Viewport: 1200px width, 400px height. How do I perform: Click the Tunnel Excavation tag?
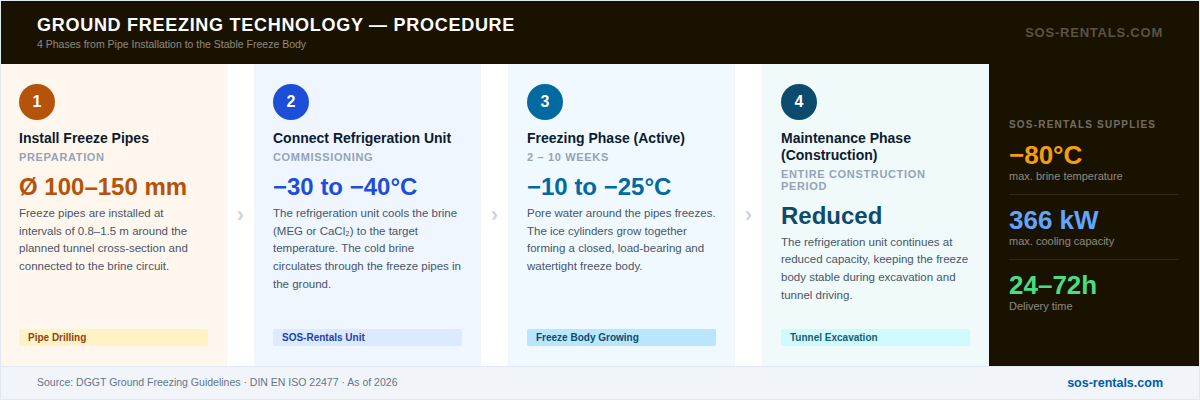(x=875, y=337)
